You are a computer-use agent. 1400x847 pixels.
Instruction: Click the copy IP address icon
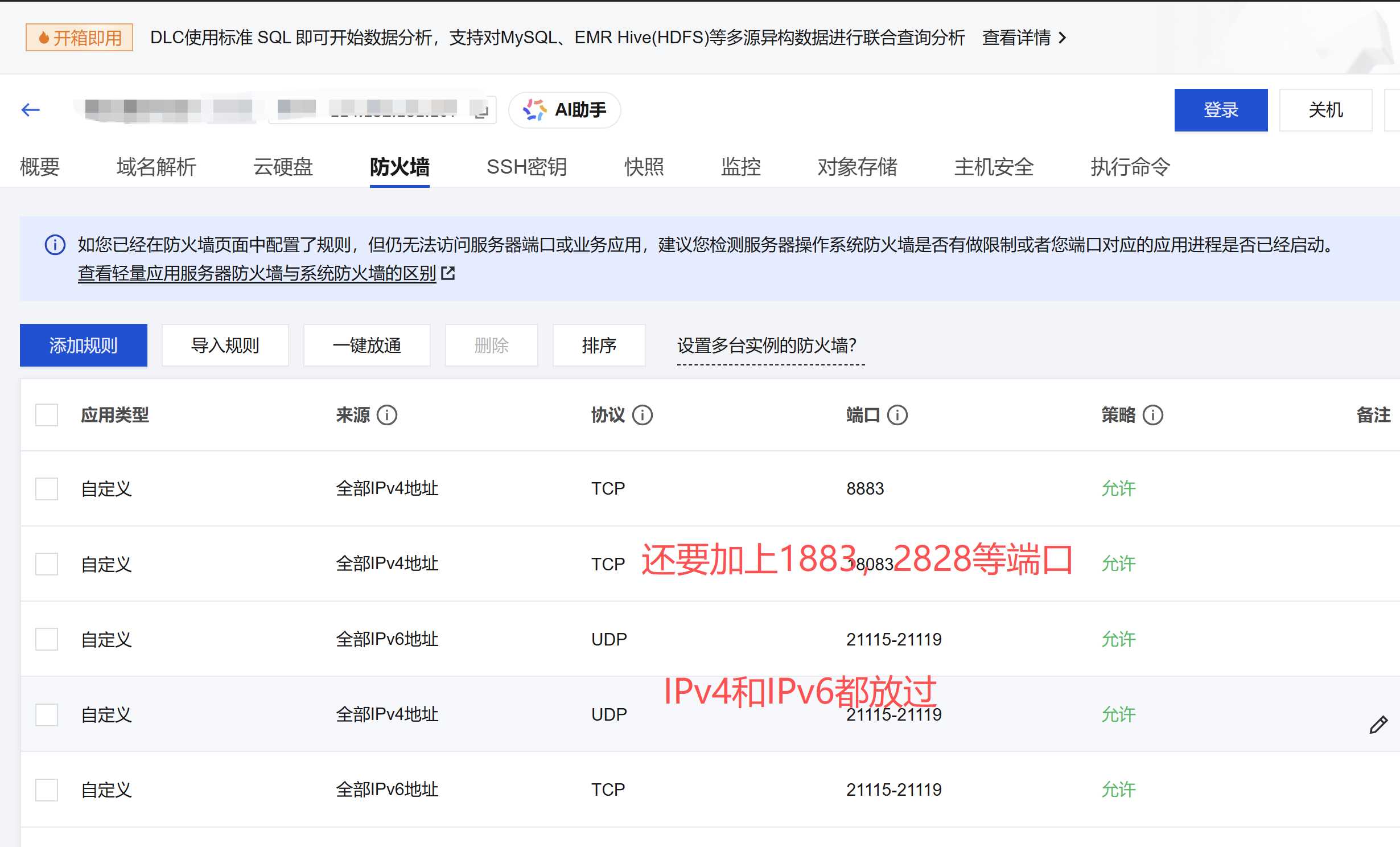click(481, 110)
